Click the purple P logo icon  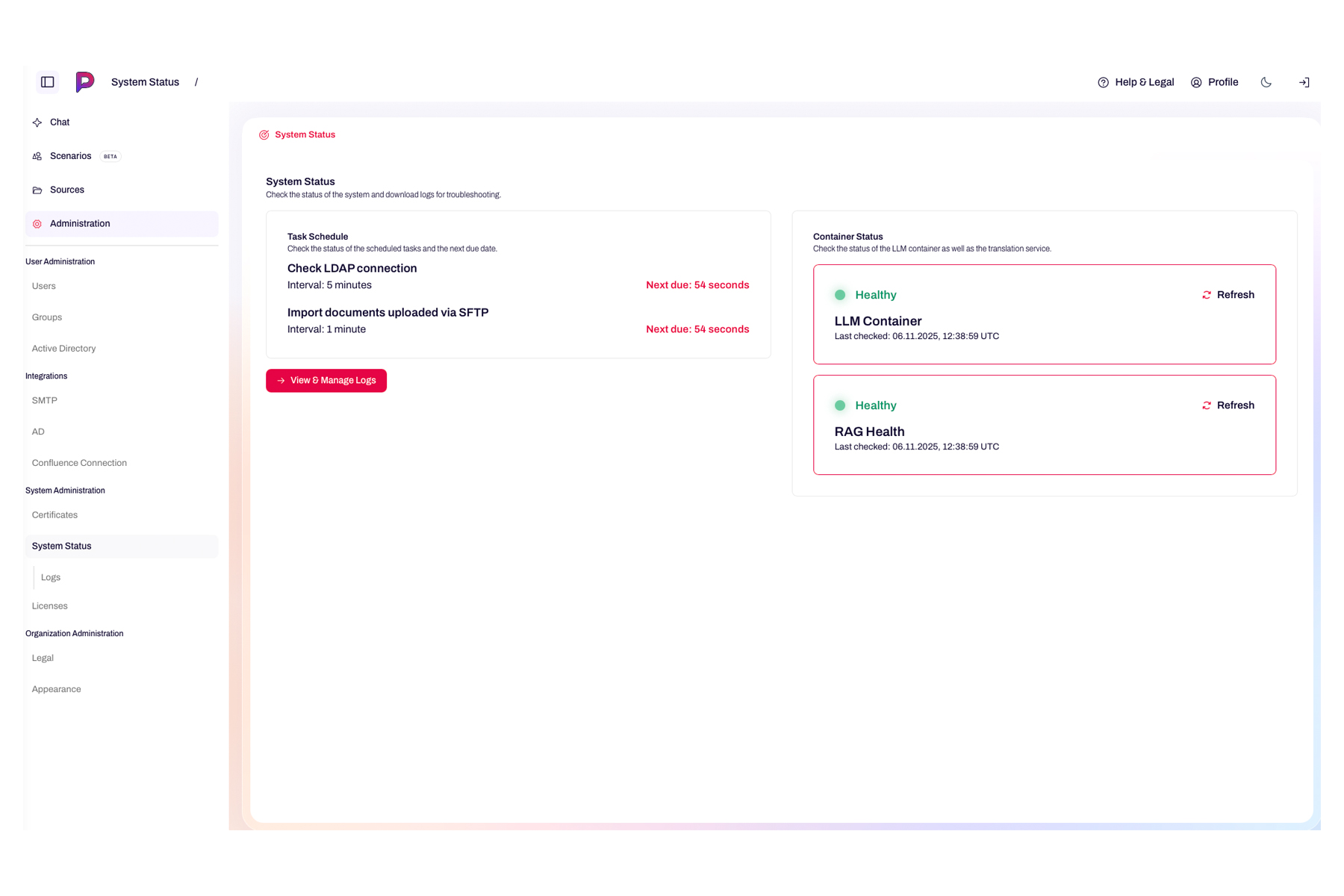[85, 82]
